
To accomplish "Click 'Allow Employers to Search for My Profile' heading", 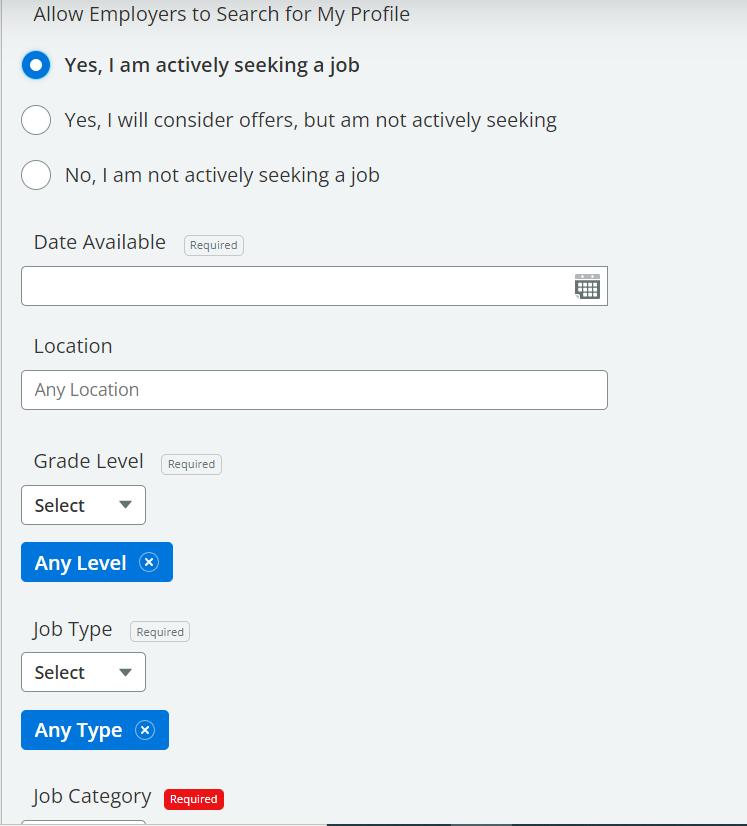I will [221, 15].
